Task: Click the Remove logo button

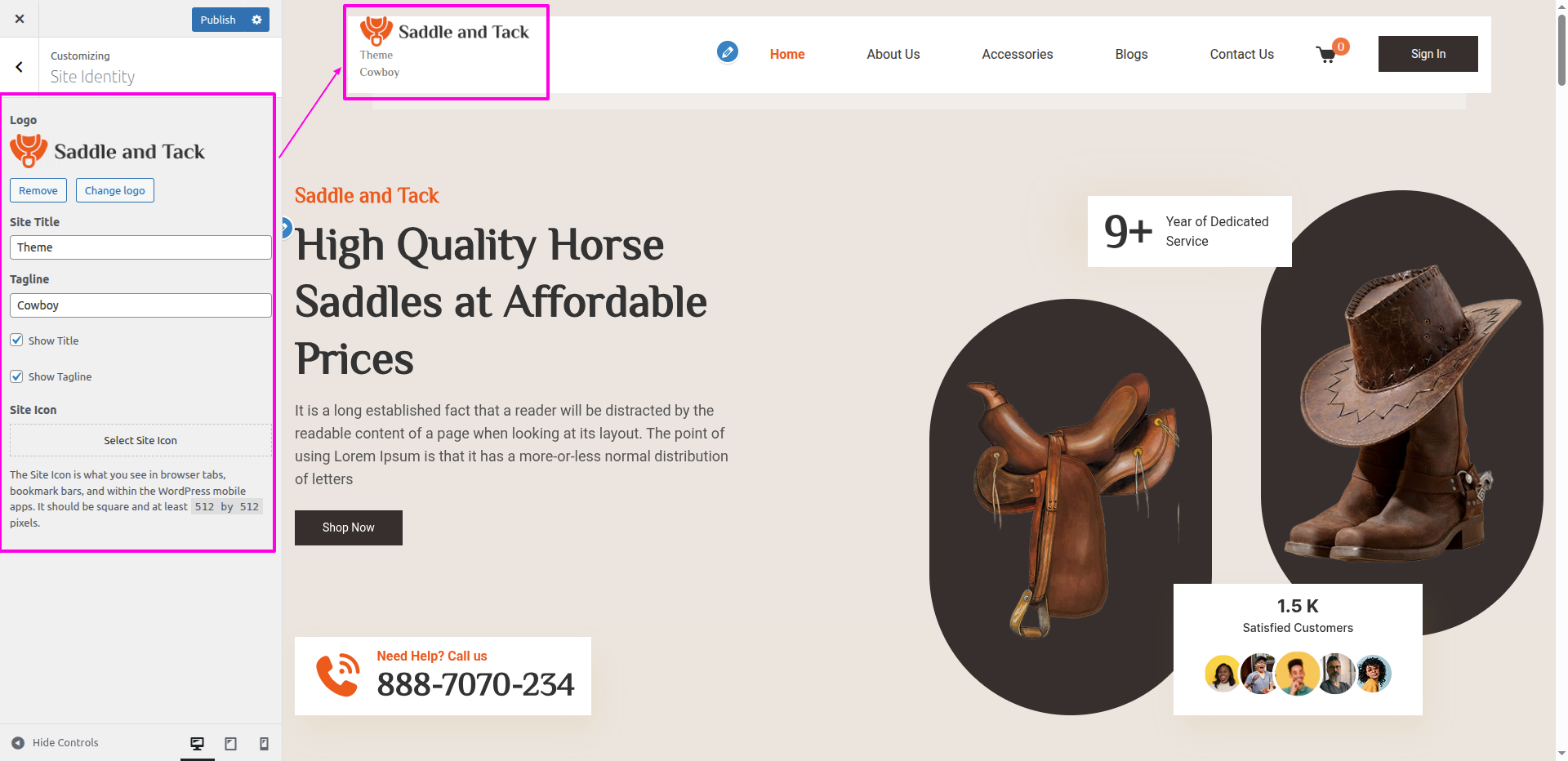Action: coord(38,190)
